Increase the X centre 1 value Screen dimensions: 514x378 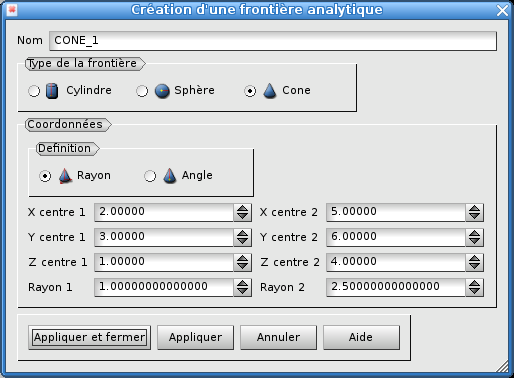[x=242, y=208]
